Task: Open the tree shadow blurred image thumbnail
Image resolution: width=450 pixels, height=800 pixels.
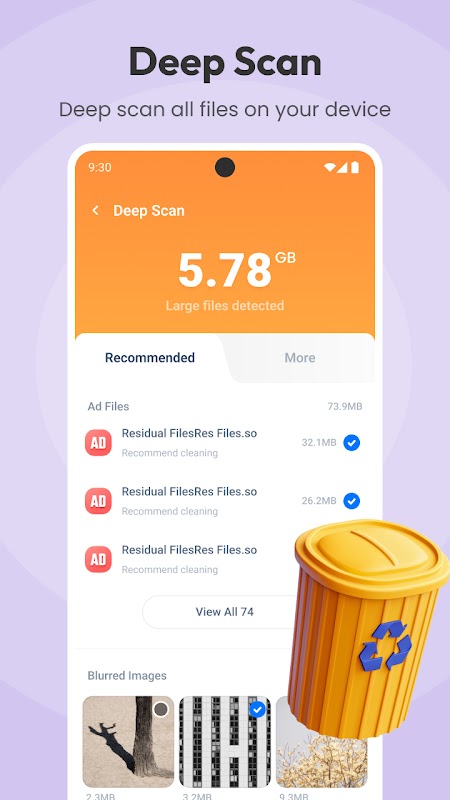Action: point(128,742)
